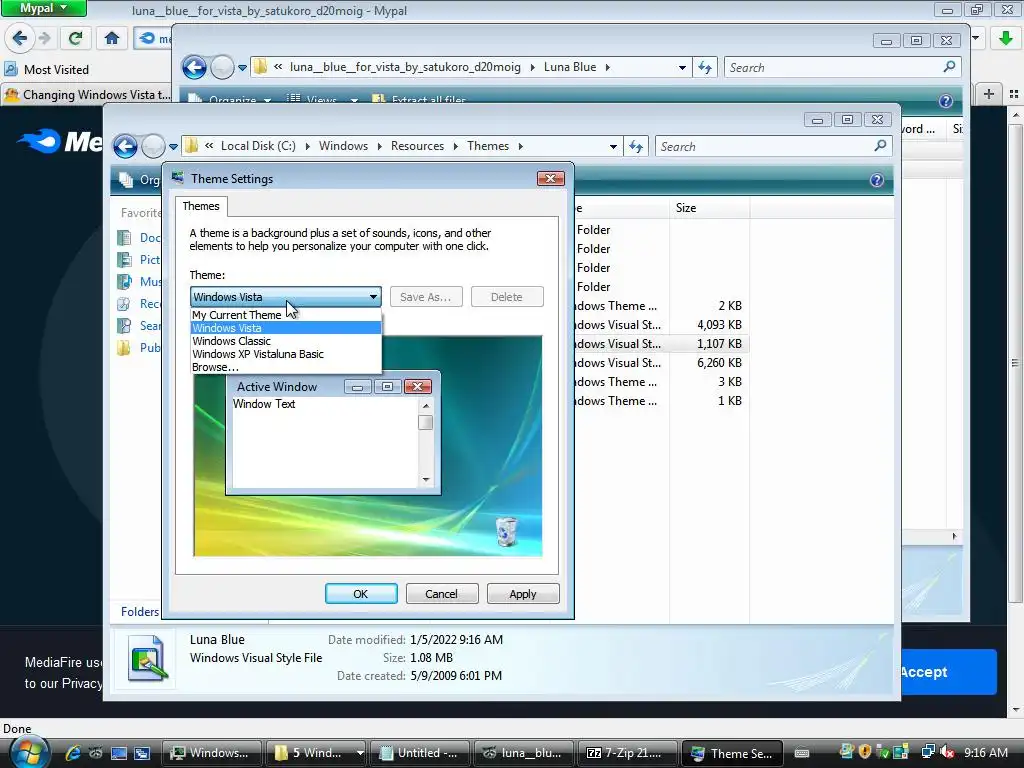Click the Luna Blue file icon in details pane
Screen dimensions: 1024x768
tap(147, 658)
